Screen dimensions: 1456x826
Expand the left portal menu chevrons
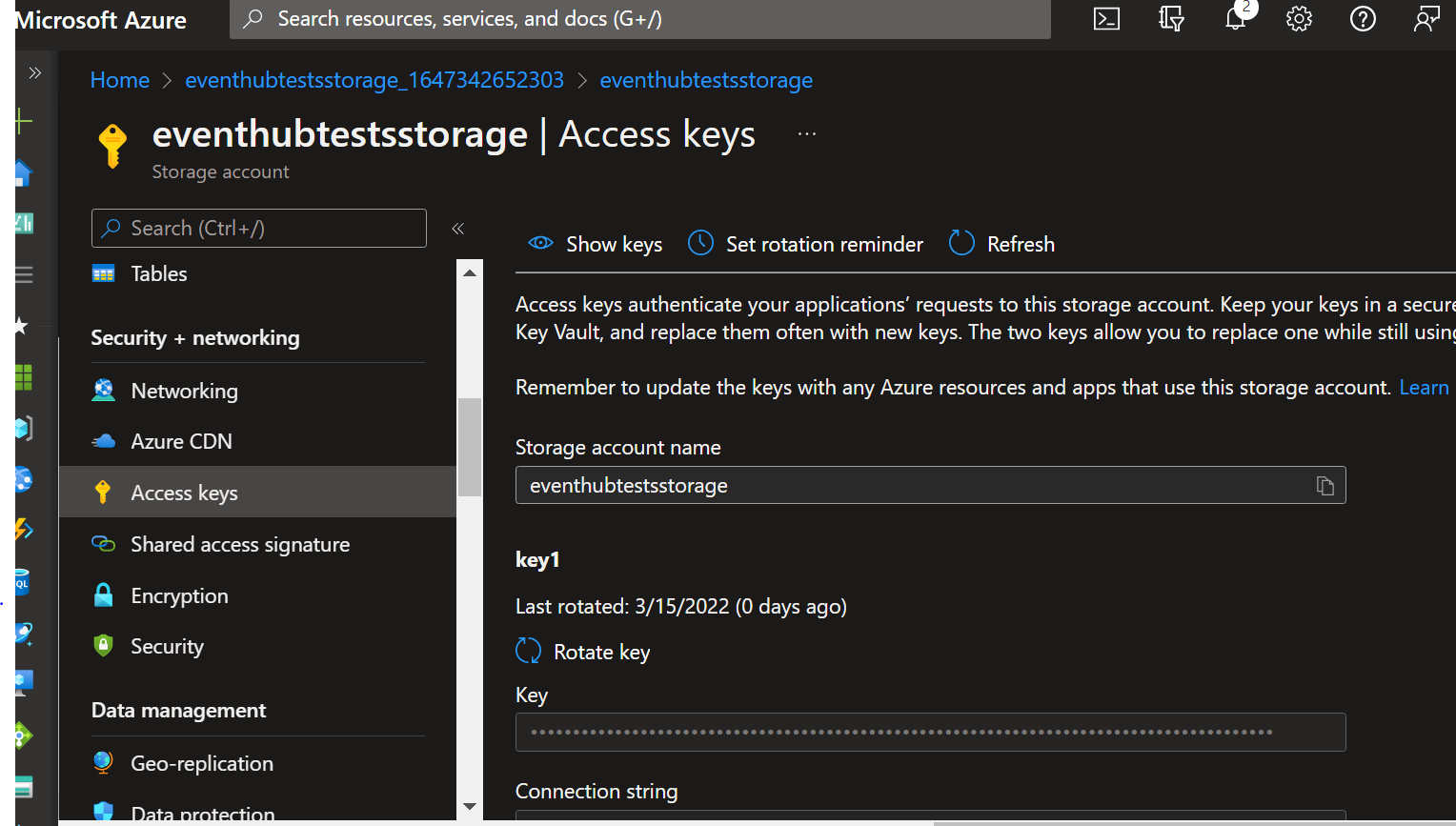tap(35, 73)
